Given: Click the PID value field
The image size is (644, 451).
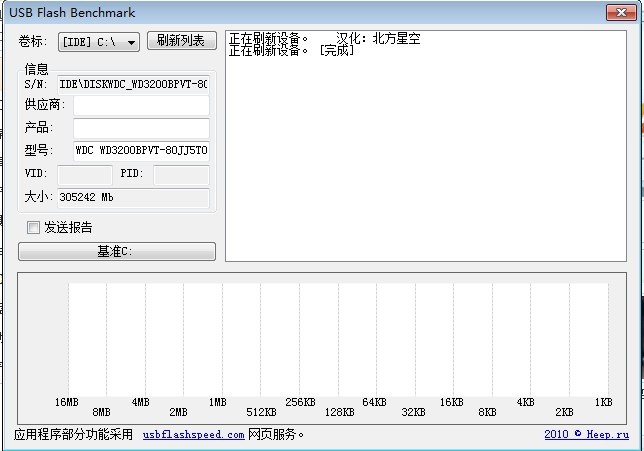Looking at the screenshot, I should [x=181, y=174].
